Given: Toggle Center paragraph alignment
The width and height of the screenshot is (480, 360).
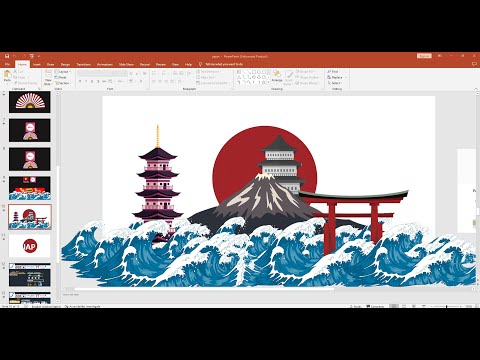Looking at the screenshot, I should pos(160,81).
